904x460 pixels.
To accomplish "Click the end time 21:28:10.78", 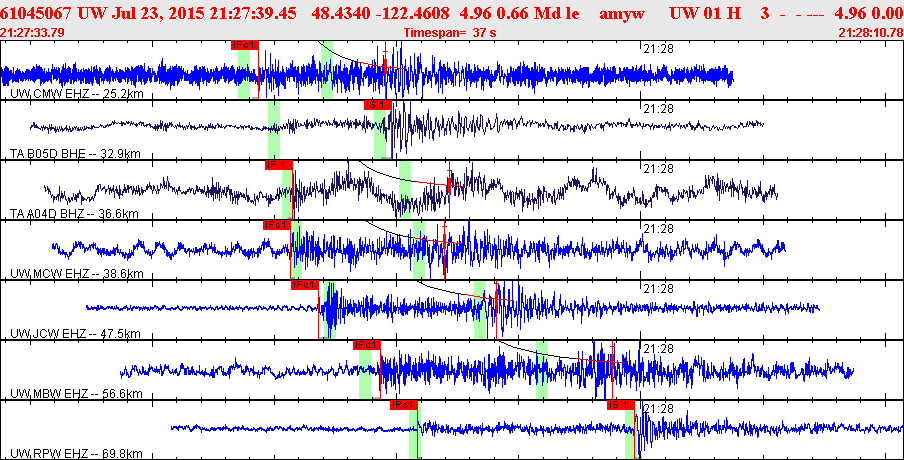I will (871, 32).
